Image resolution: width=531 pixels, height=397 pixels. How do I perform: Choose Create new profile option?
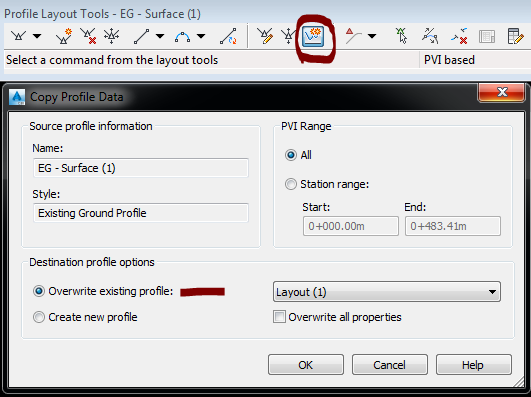click(x=39, y=317)
